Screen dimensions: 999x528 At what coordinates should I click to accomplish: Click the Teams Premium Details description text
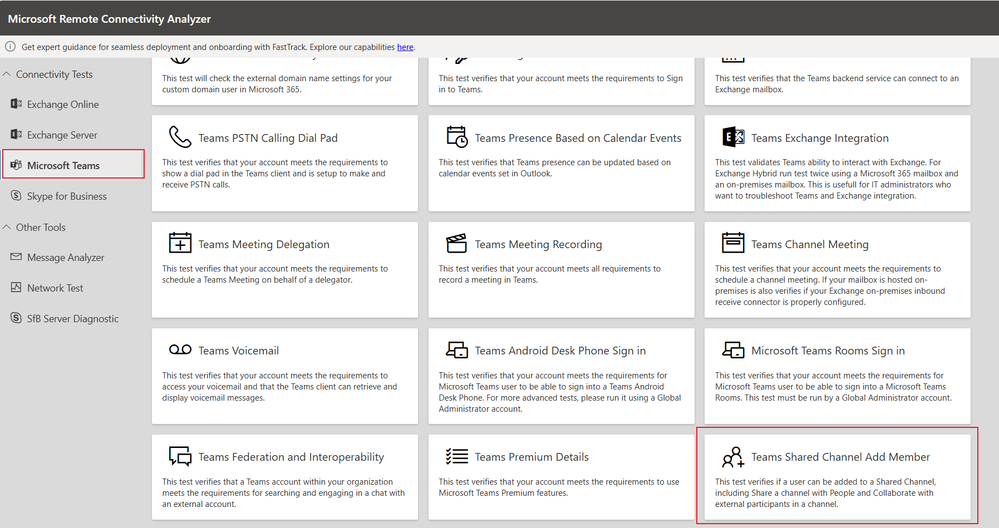coord(559,487)
